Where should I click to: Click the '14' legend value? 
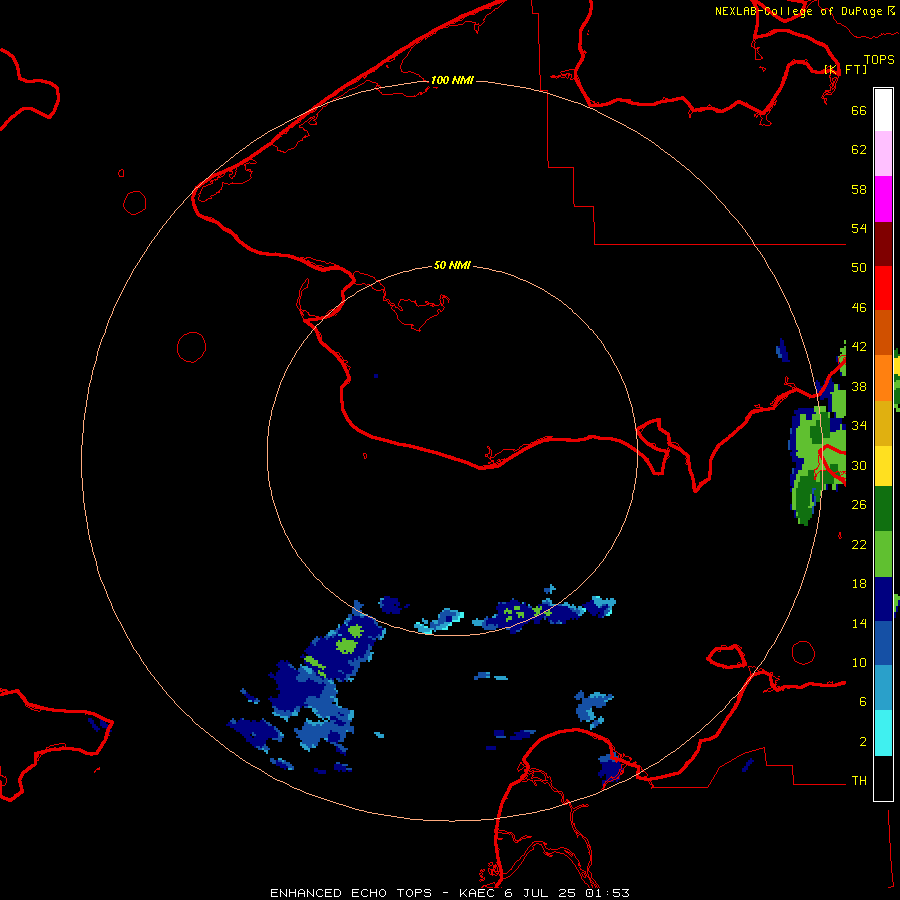point(859,623)
